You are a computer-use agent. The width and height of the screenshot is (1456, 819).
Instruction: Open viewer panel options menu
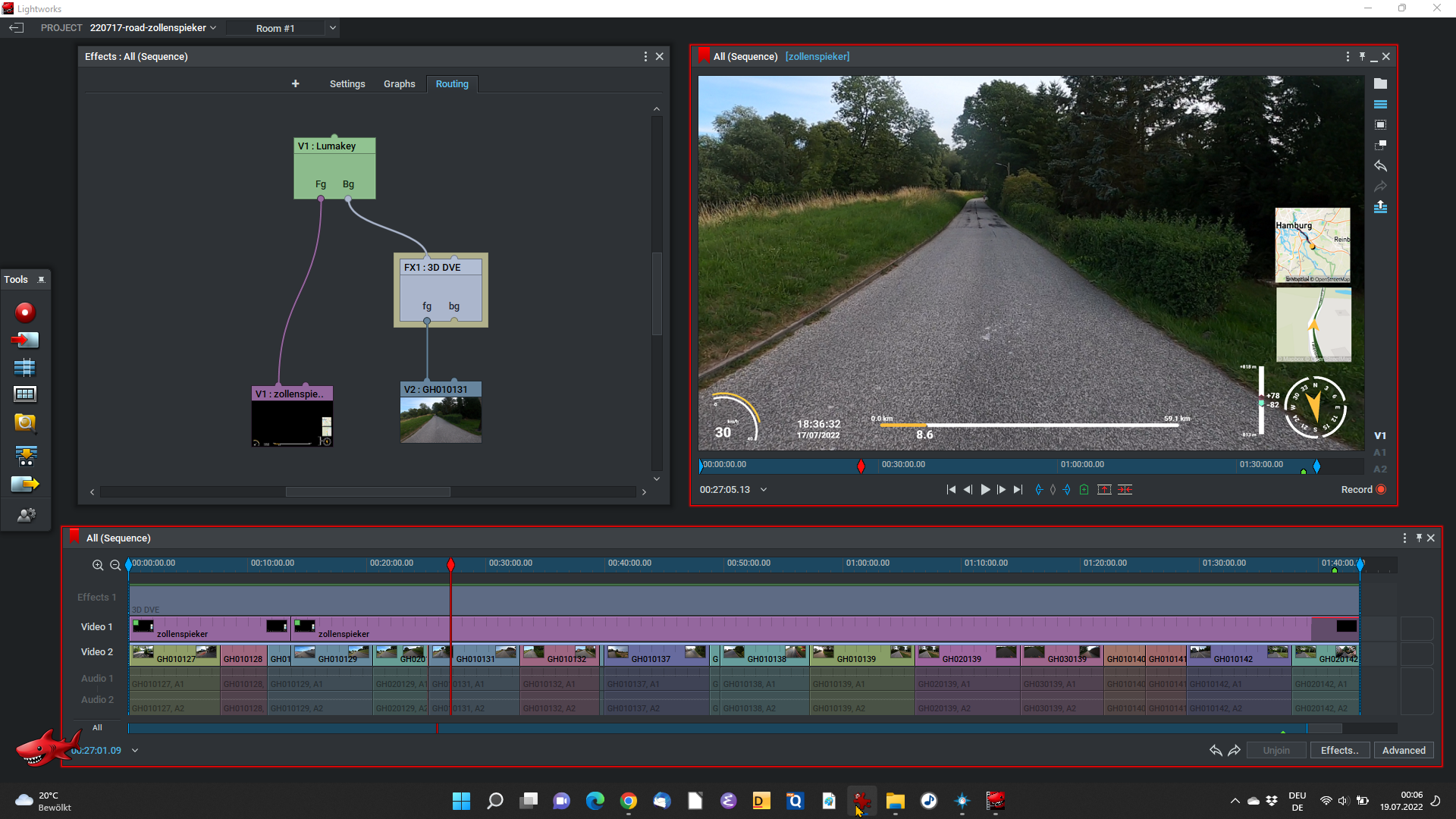[x=1348, y=57]
